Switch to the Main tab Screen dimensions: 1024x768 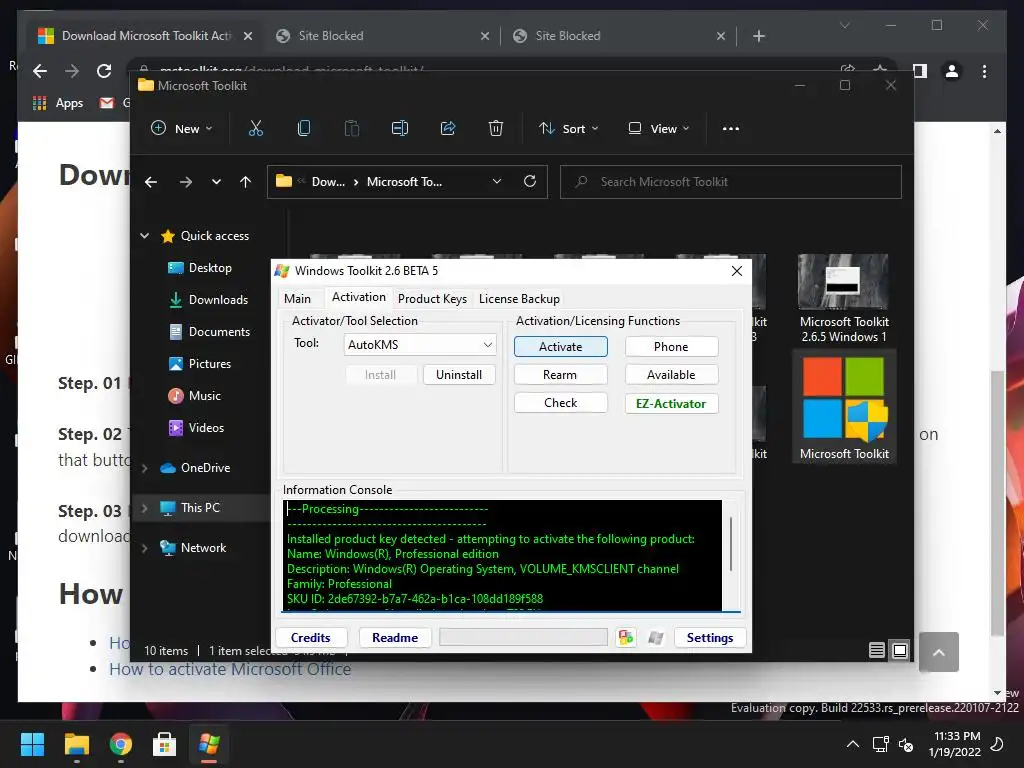pos(297,298)
